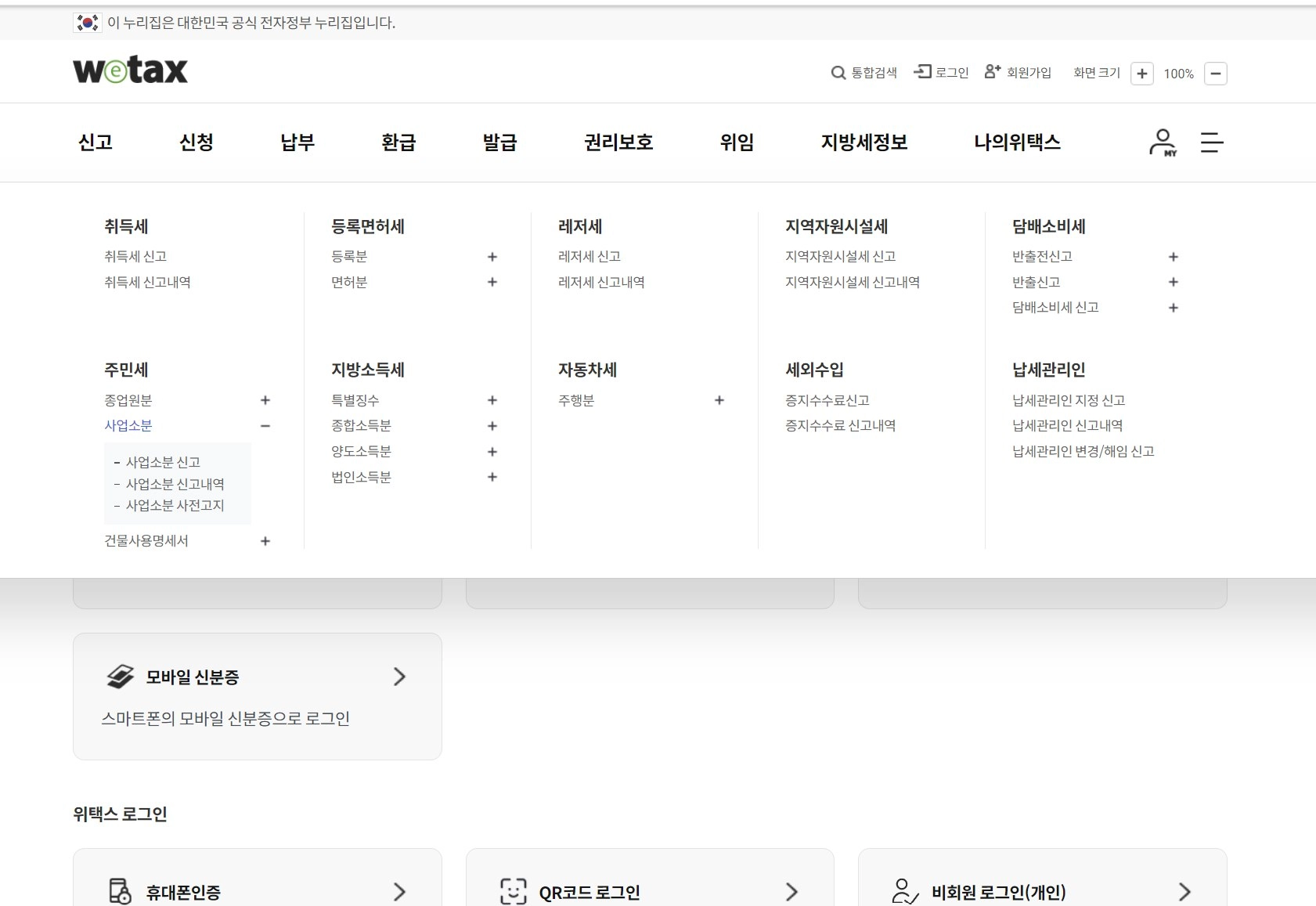
Task: Decrease screen size with minus button
Action: click(1216, 74)
